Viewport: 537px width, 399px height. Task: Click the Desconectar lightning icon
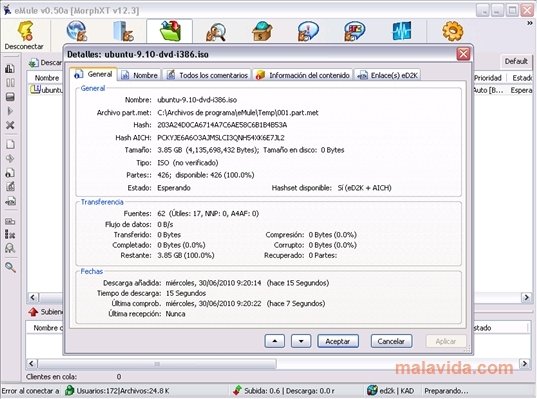pos(25,31)
